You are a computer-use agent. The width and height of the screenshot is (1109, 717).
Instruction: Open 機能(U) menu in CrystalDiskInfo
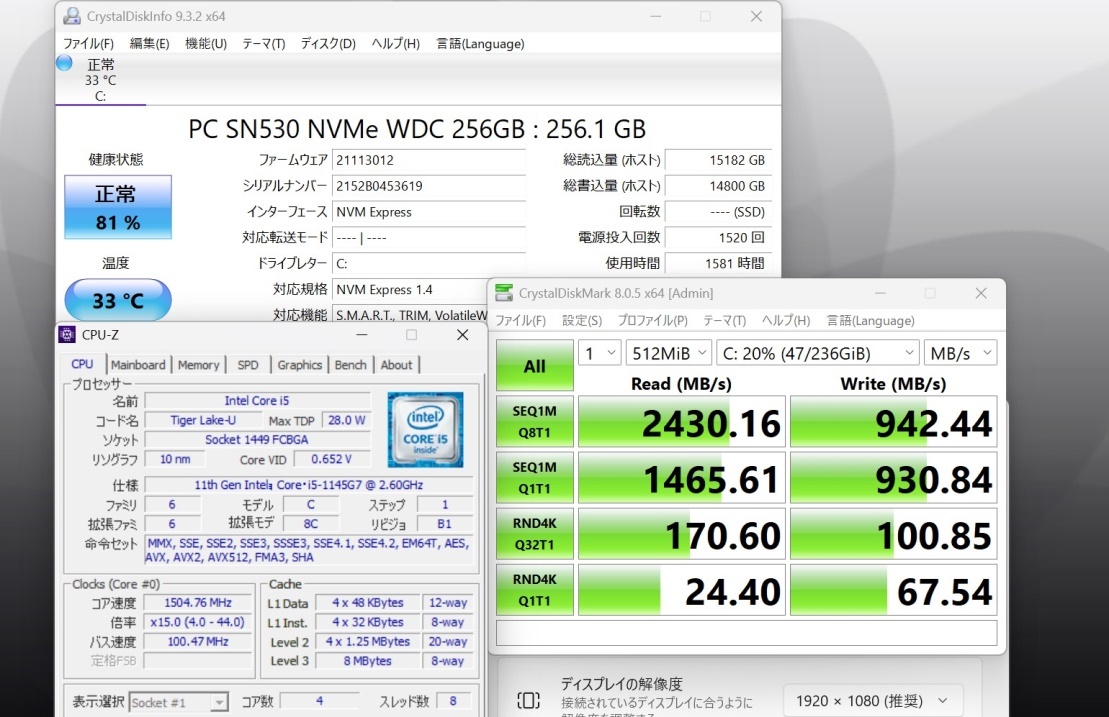pos(206,44)
